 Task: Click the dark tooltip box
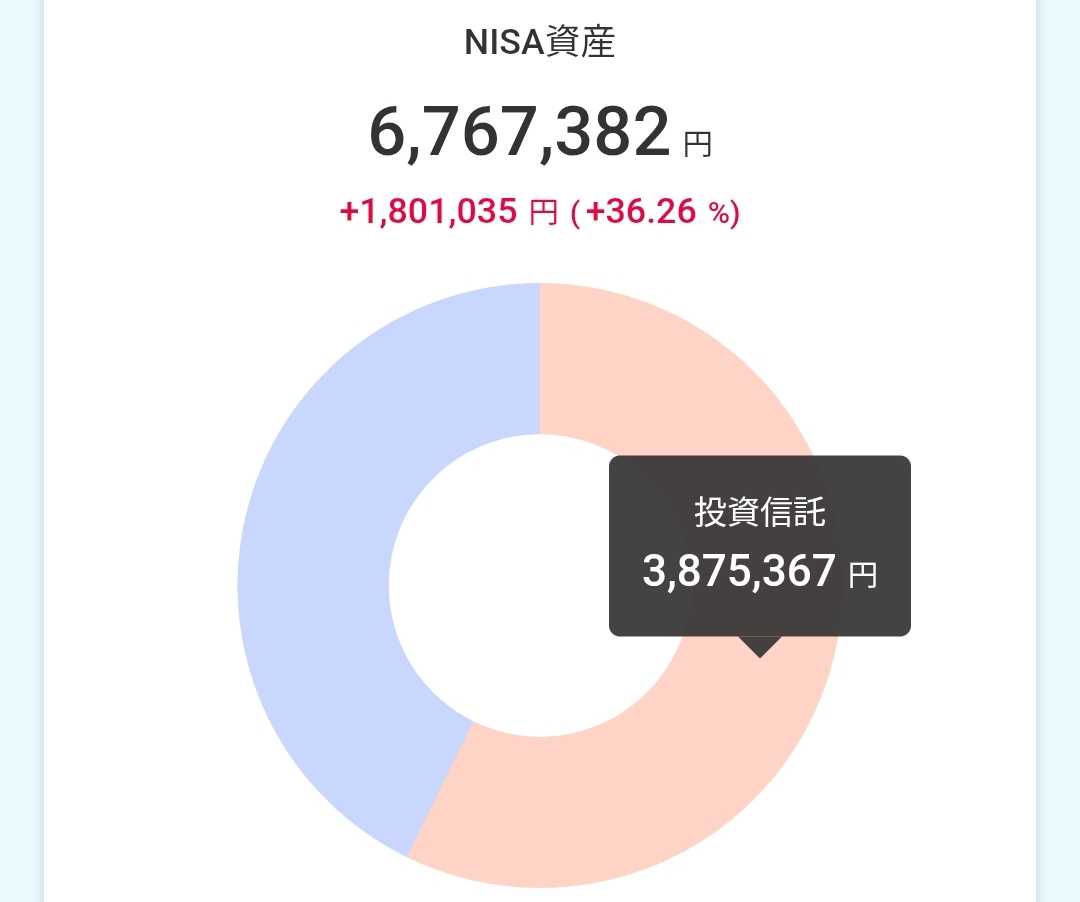759,546
